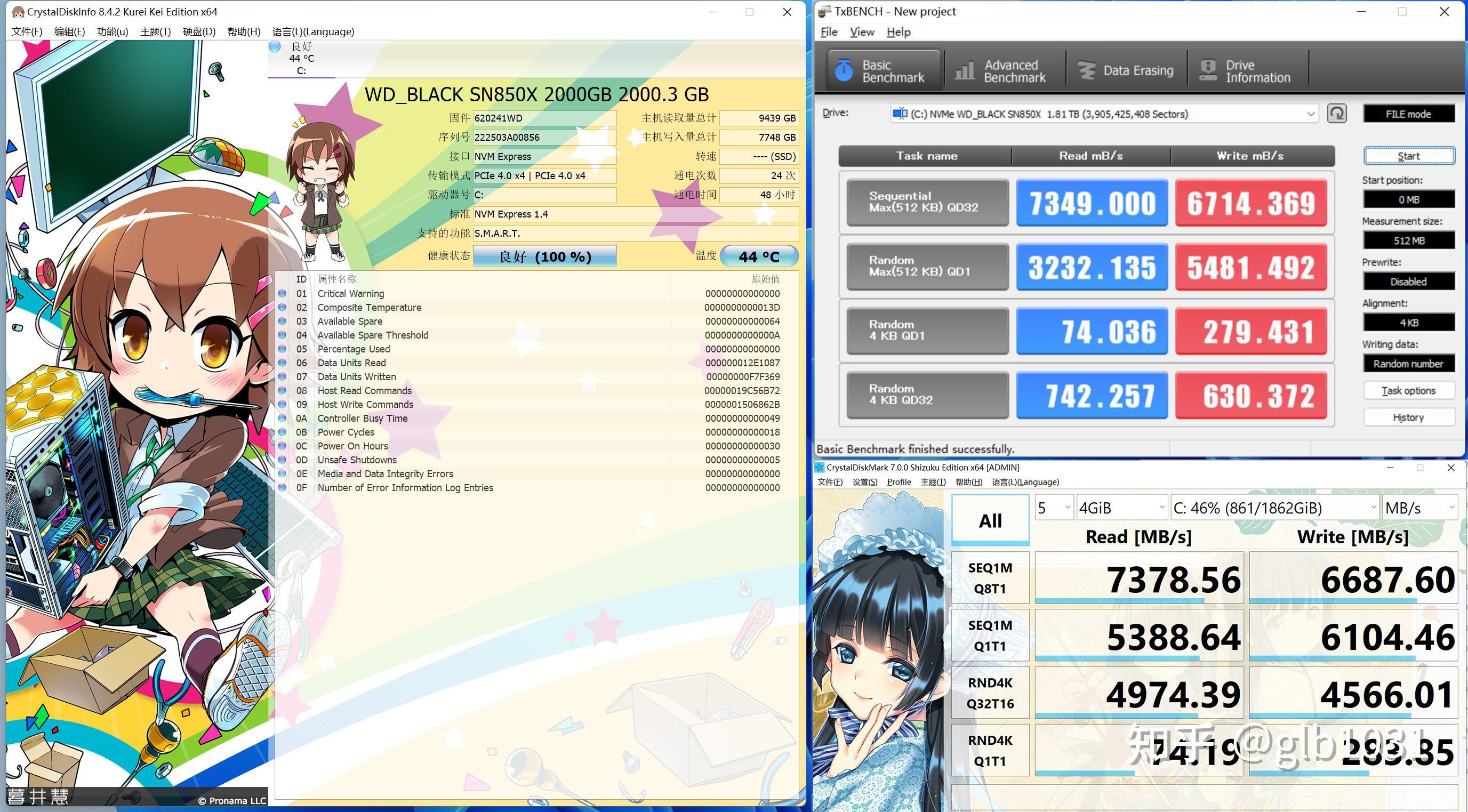This screenshot has height=812, width=1468.
Task: Click the Start button in TxBENCH
Action: [1408, 155]
